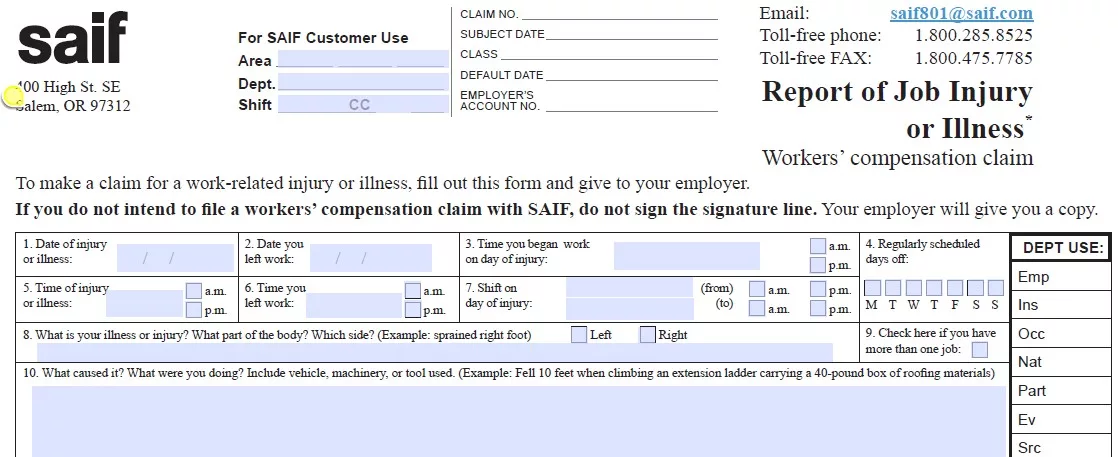Click the 'Workers' compensation claim' subtitle
1118x457 pixels.
(897, 158)
